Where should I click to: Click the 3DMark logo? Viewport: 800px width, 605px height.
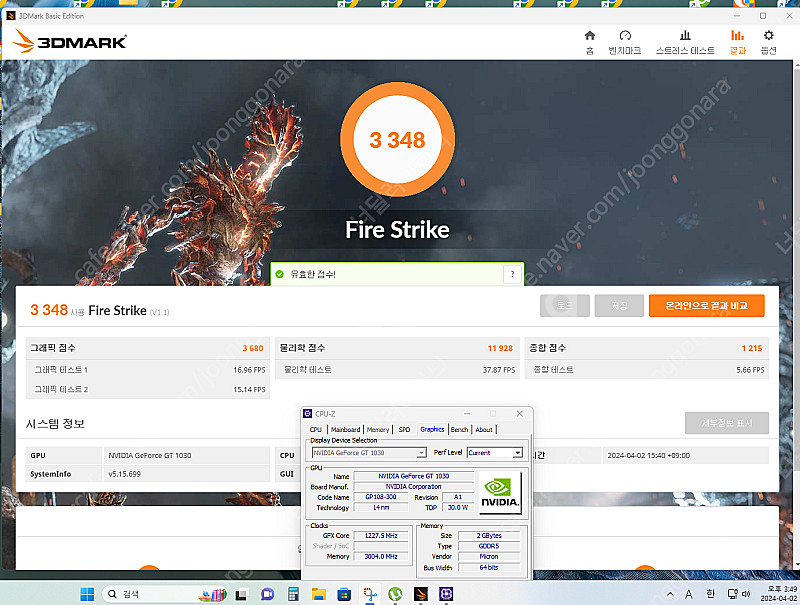(x=69, y=41)
